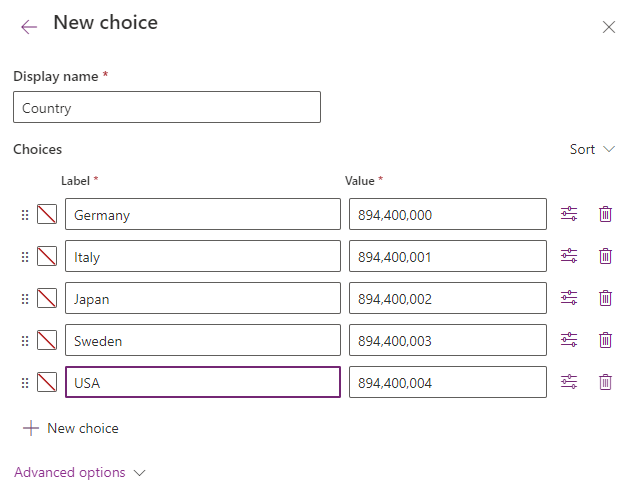629x494 pixels.
Task: Delete the Sweden choice row
Action: [x=605, y=340]
